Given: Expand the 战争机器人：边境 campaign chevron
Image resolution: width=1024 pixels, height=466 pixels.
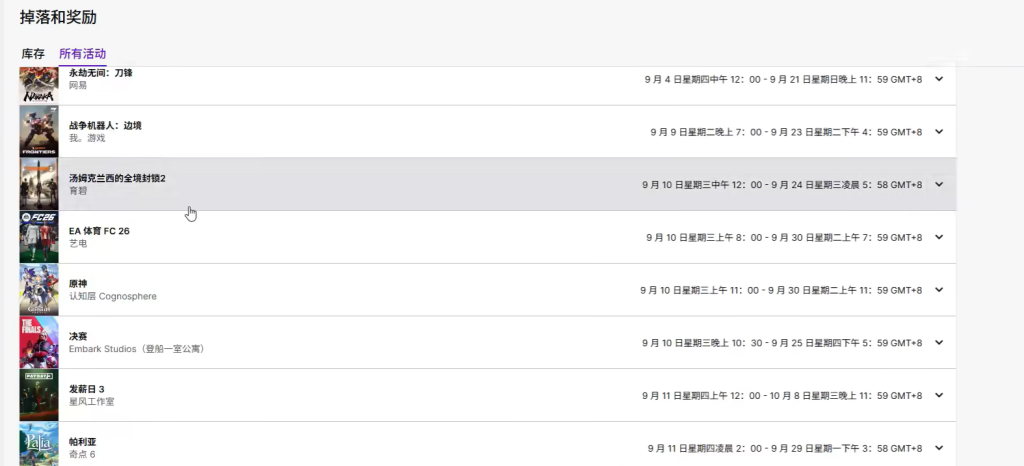Looking at the screenshot, I should pos(938,132).
